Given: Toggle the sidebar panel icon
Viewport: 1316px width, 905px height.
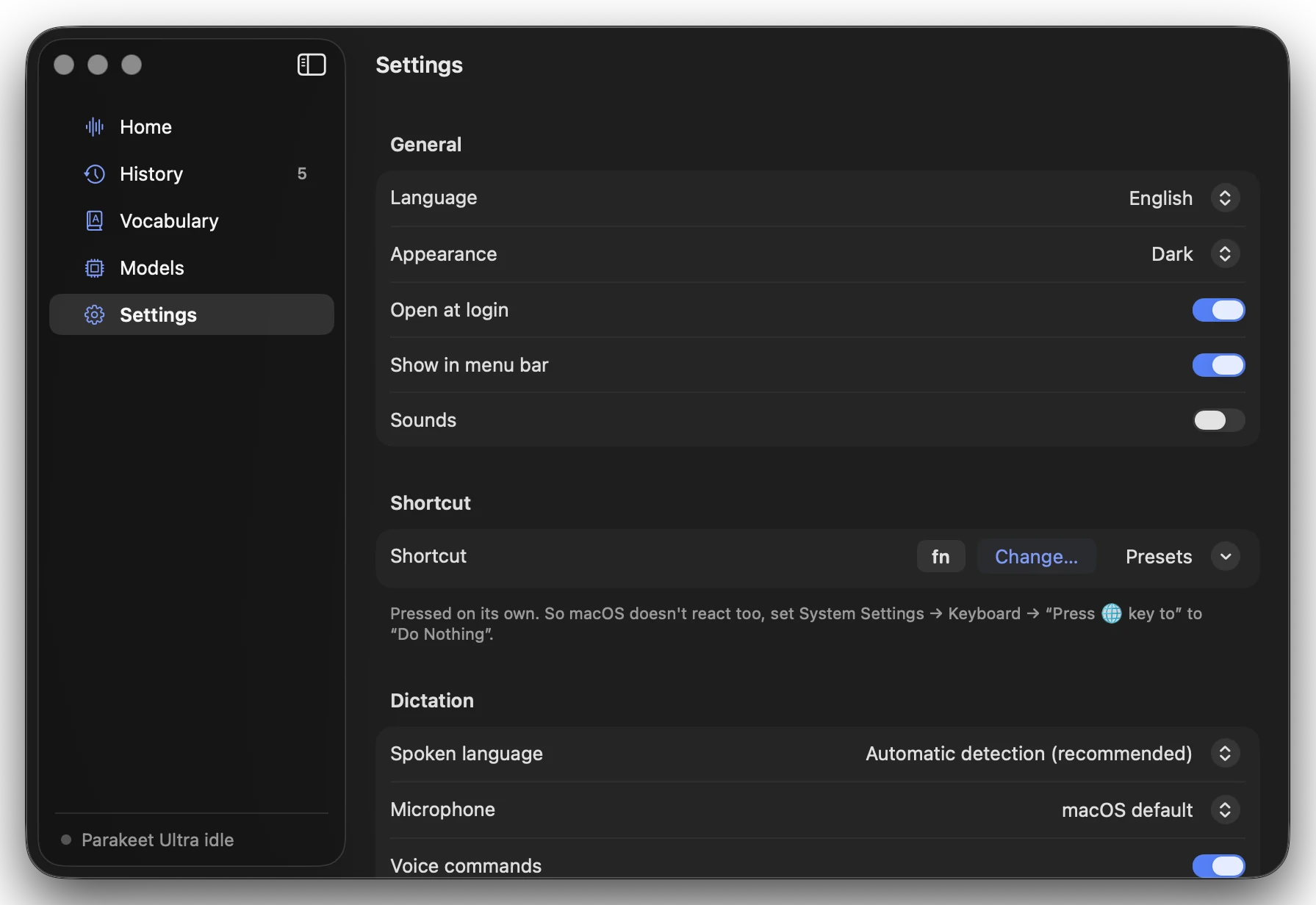Looking at the screenshot, I should click(x=312, y=65).
